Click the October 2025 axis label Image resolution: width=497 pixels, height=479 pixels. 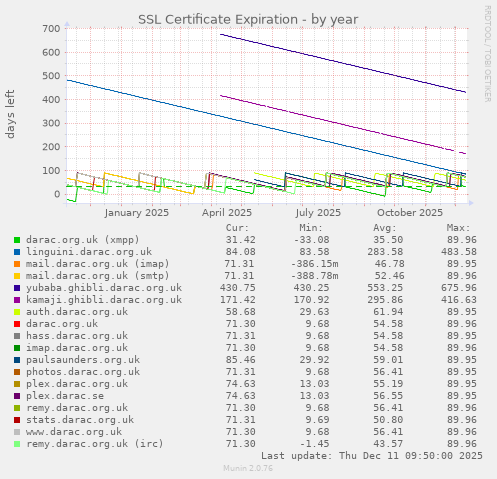pyautogui.click(x=410, y=213)
